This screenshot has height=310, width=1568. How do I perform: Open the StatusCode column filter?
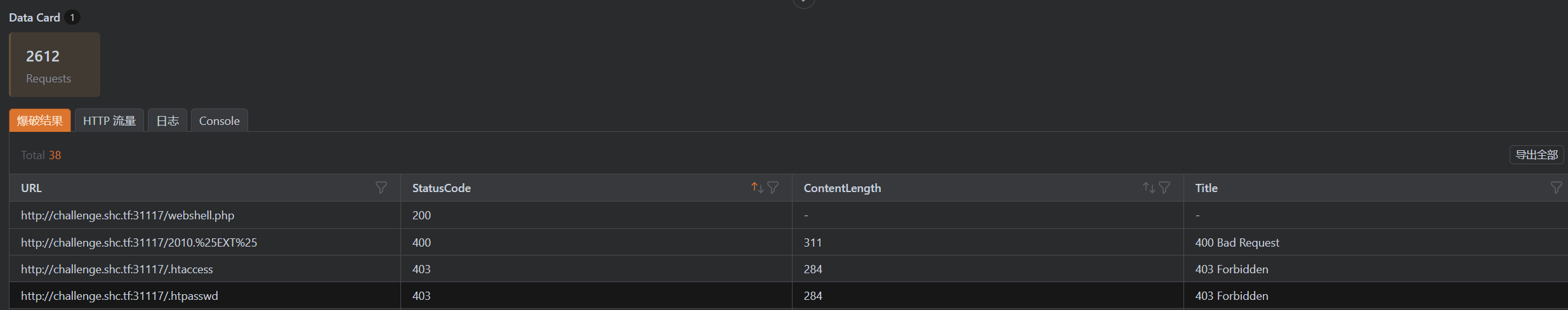[773, 188]
